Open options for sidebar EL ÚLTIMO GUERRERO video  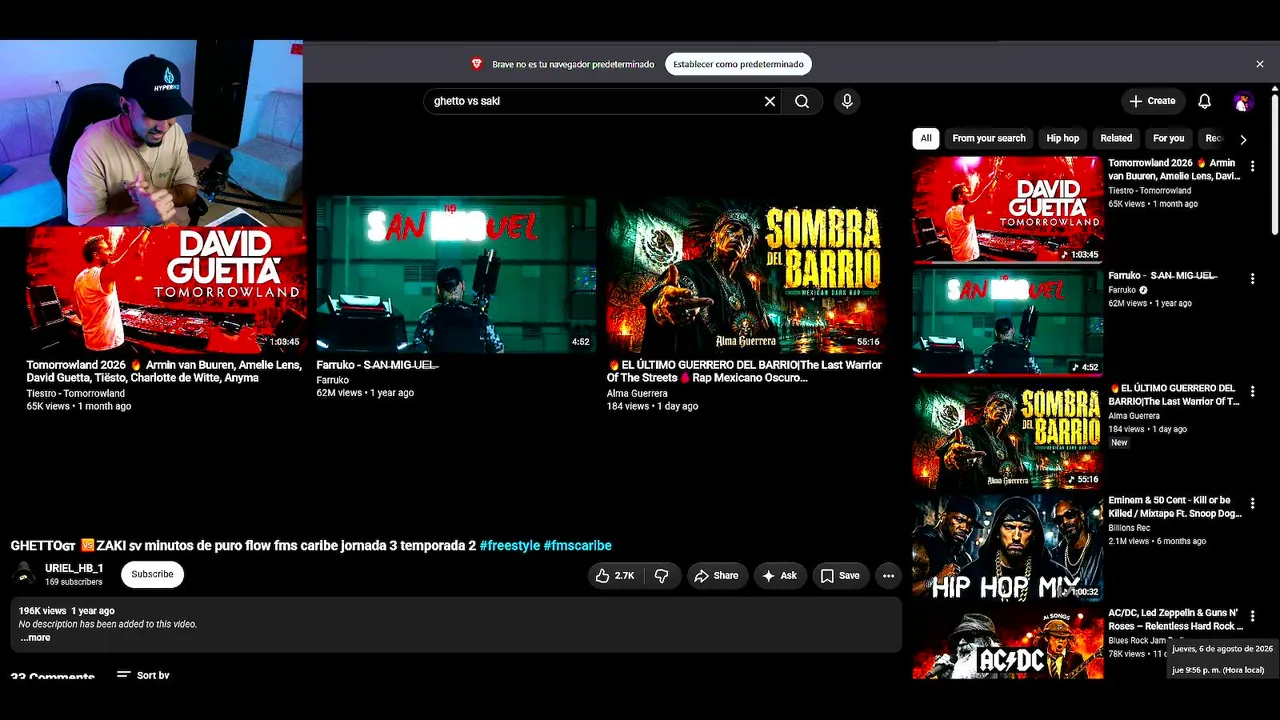[x=1252, y=391]
